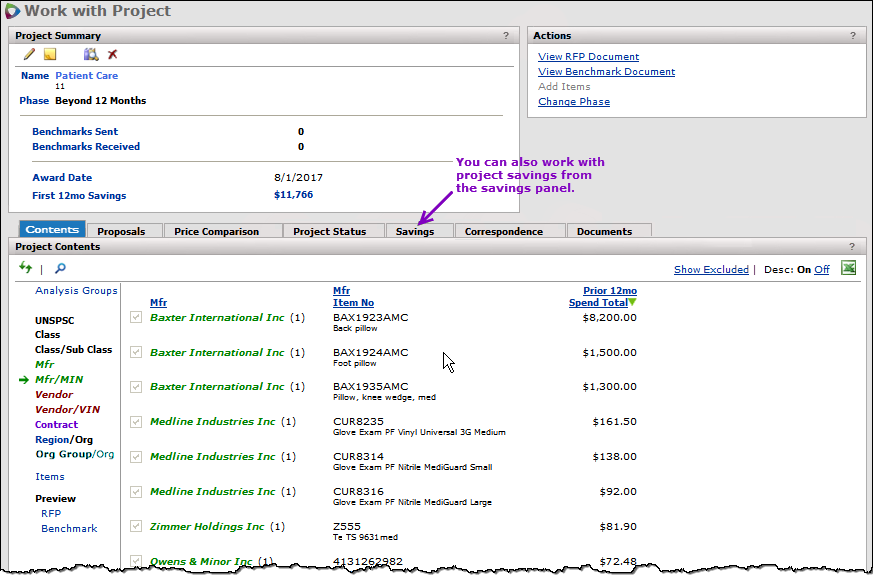Click the red X delete project icon

coord(113,55)
